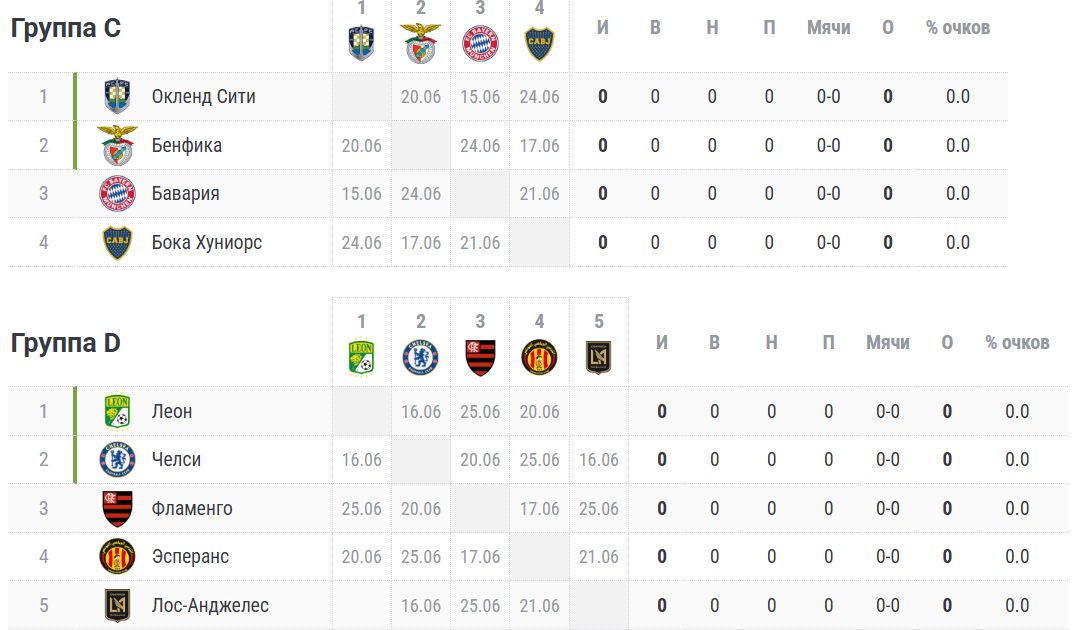Click Boca Juniors crest next to Бока Хуниорс

117,243
